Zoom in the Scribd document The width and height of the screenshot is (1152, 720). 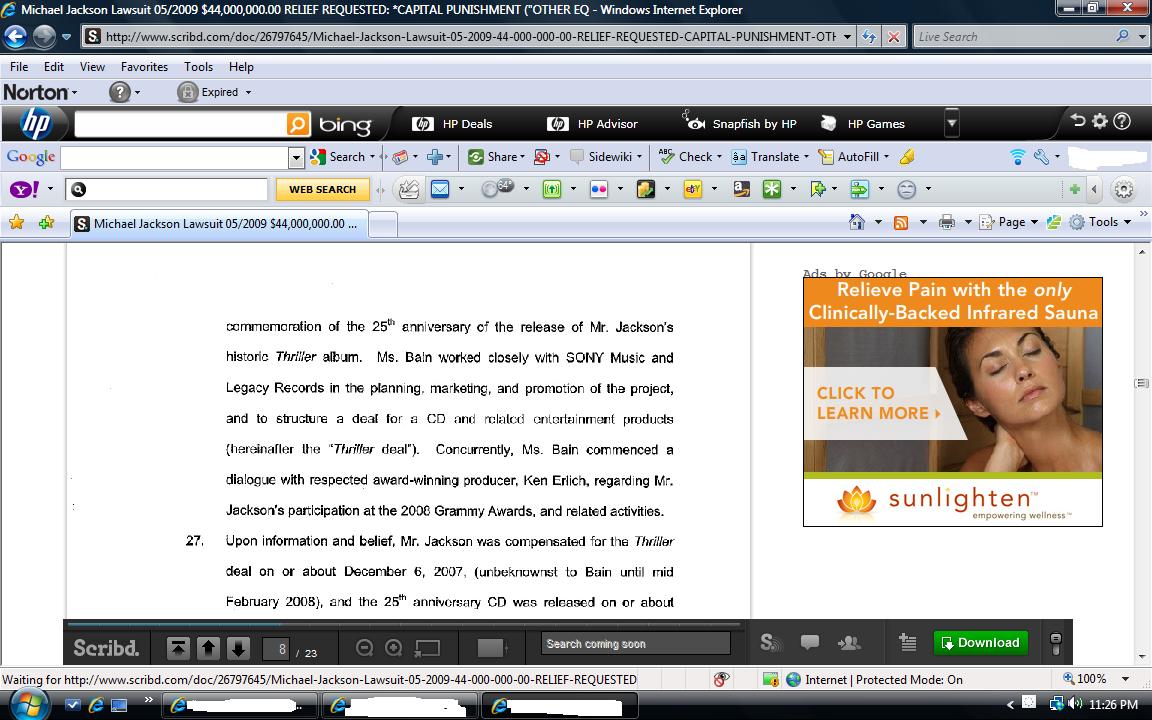pos(394,648)
